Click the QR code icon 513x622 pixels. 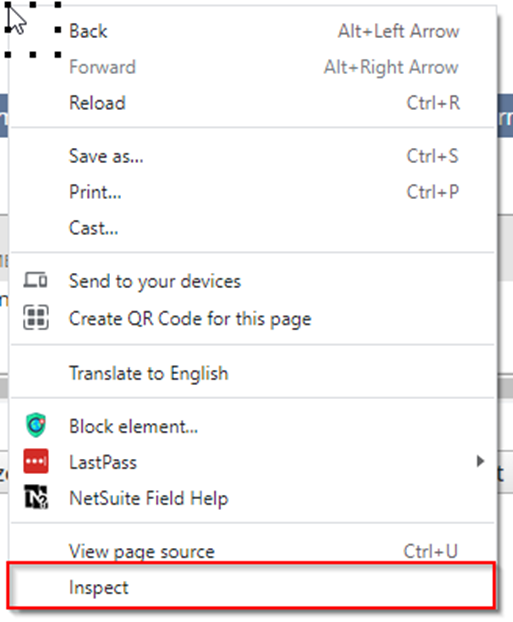[x=36, y=317]
